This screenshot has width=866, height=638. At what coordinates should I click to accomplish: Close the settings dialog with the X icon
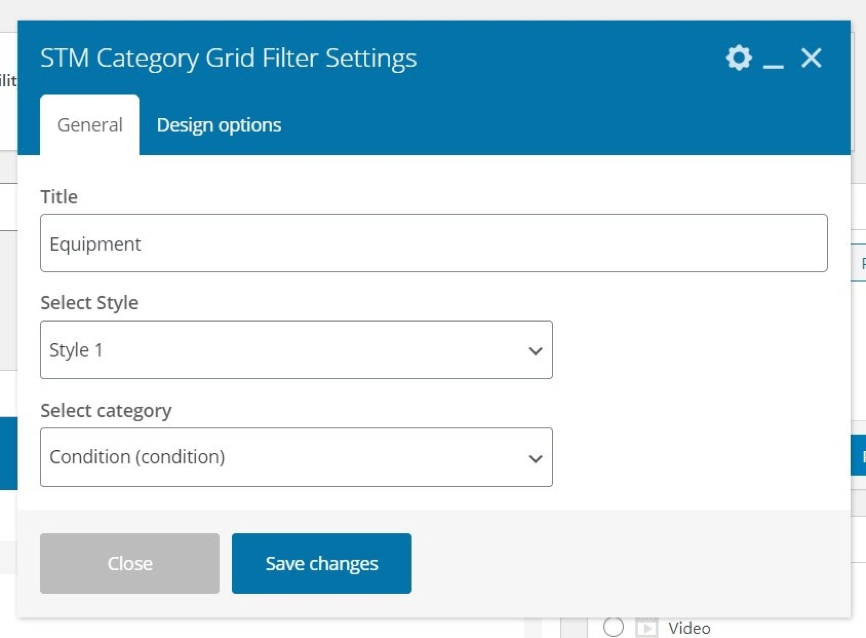pos(811,58)
